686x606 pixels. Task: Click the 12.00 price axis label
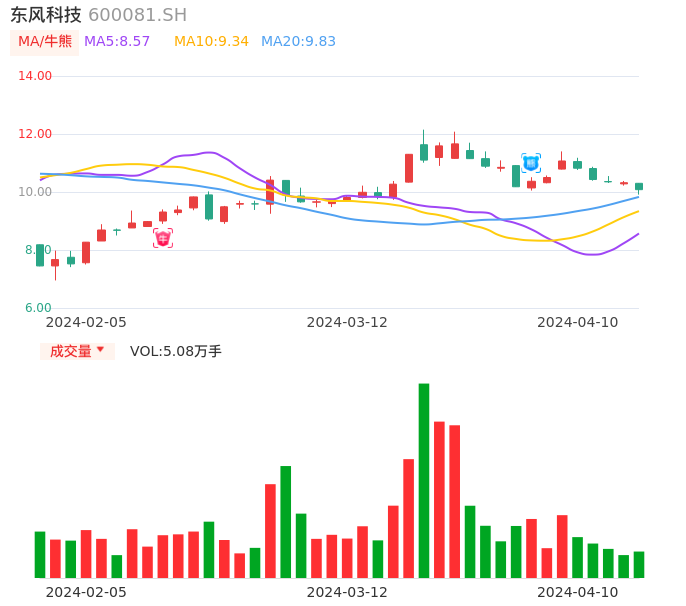pos(35,134)
